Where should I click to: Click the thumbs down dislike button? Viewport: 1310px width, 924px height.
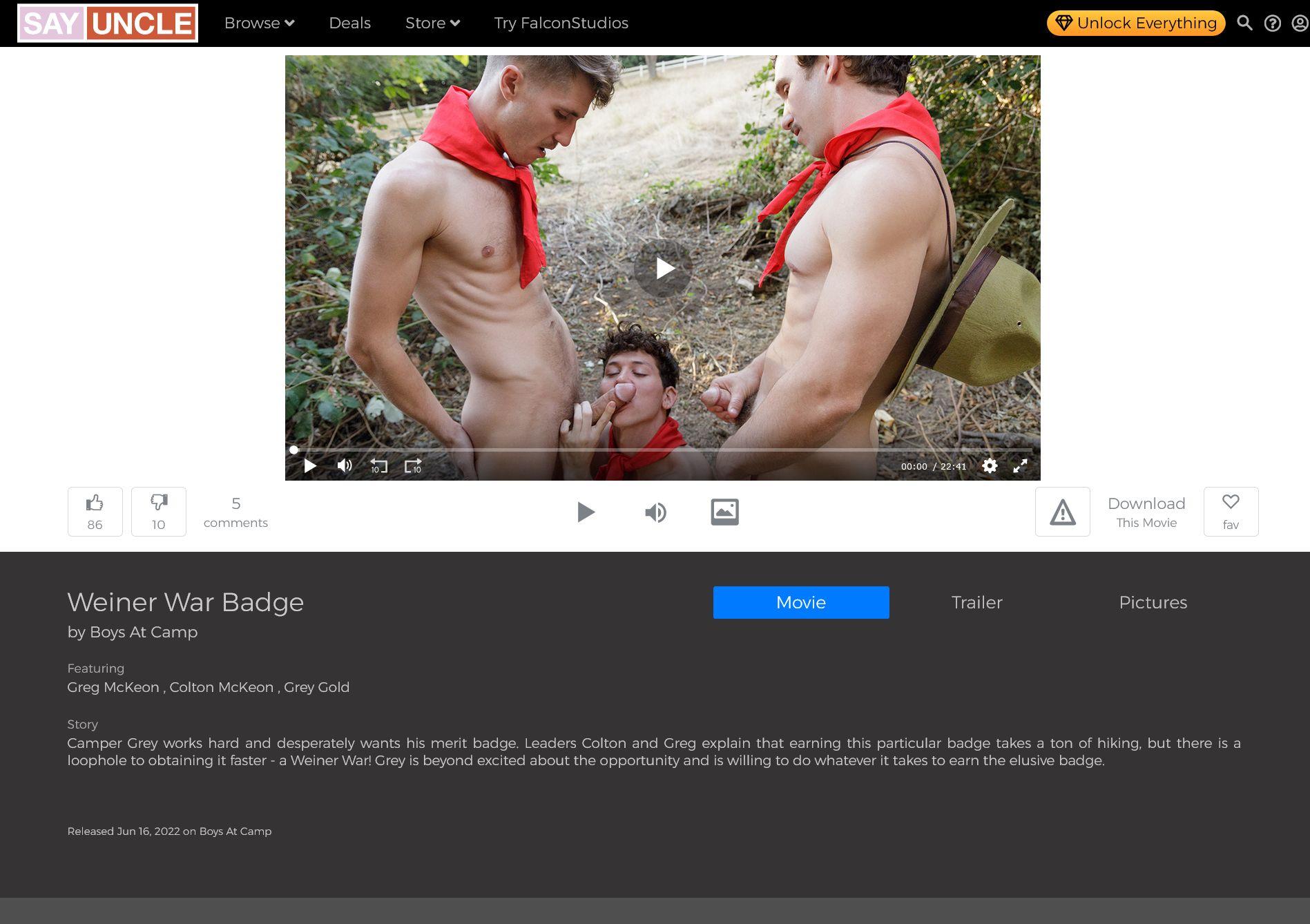pyautogui.click(x=159, y=511)
